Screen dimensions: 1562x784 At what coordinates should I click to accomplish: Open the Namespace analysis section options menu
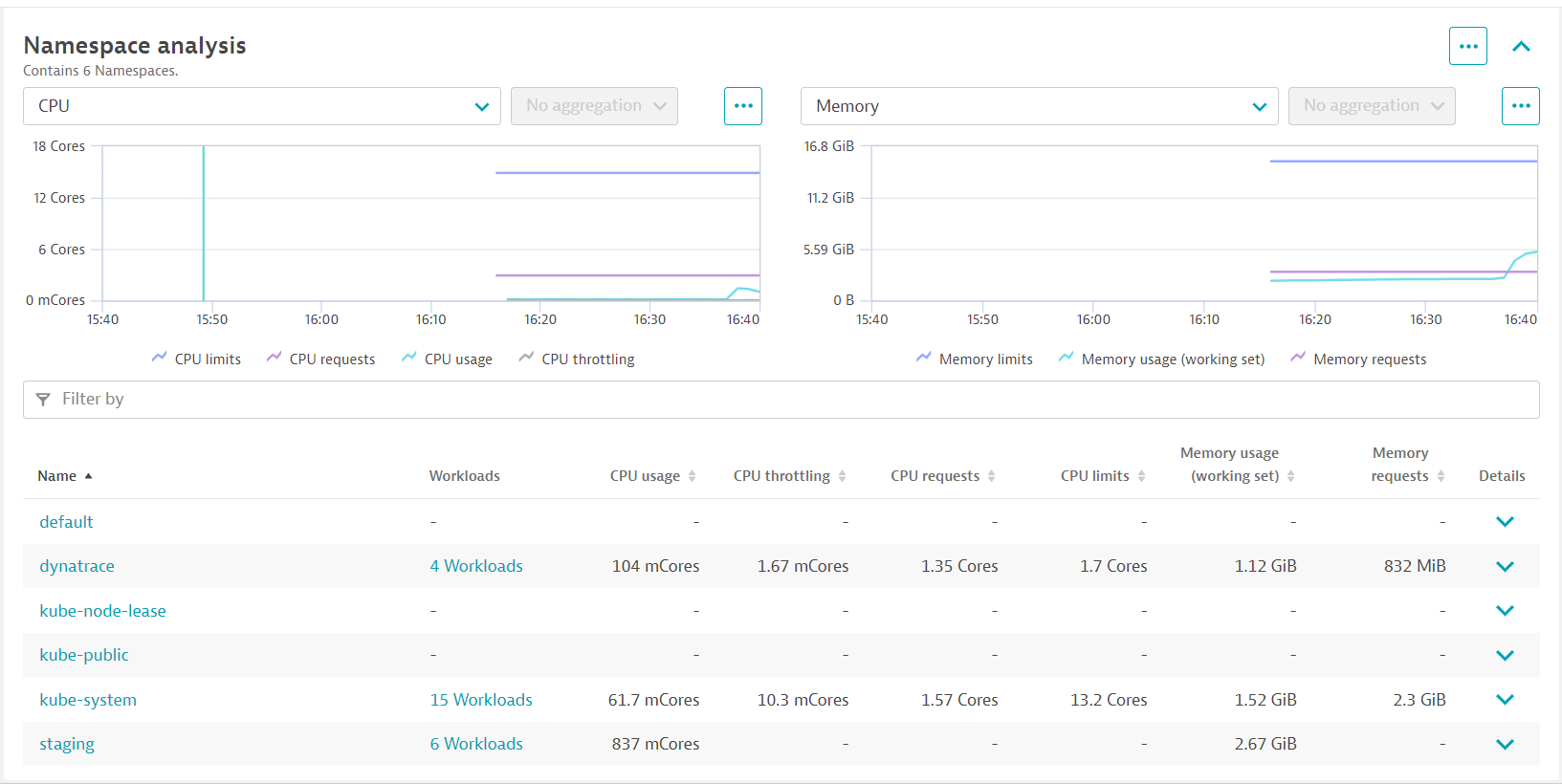1467,46
